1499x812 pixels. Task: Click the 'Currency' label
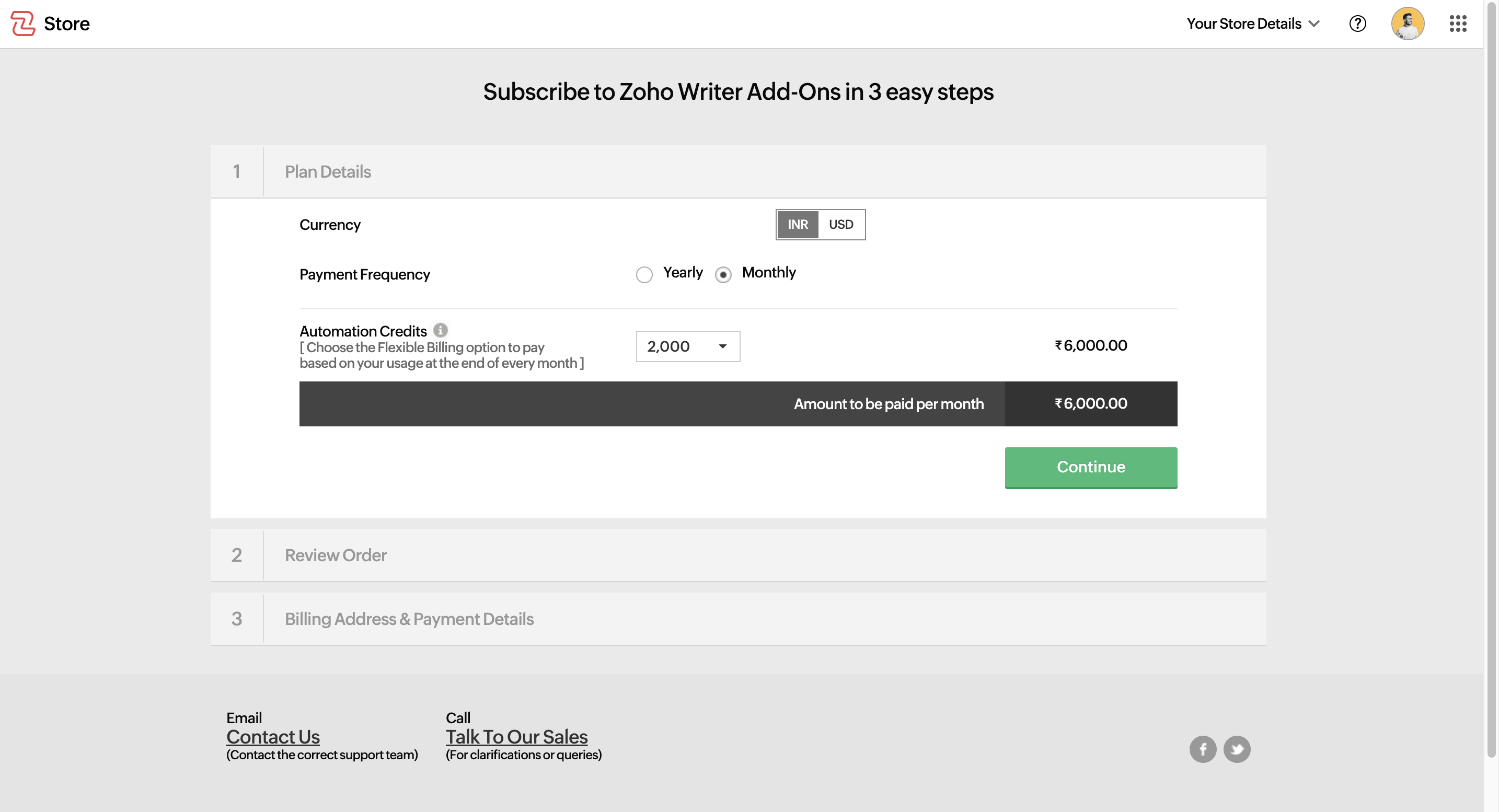pyautogui.click(x=330, y=225)
